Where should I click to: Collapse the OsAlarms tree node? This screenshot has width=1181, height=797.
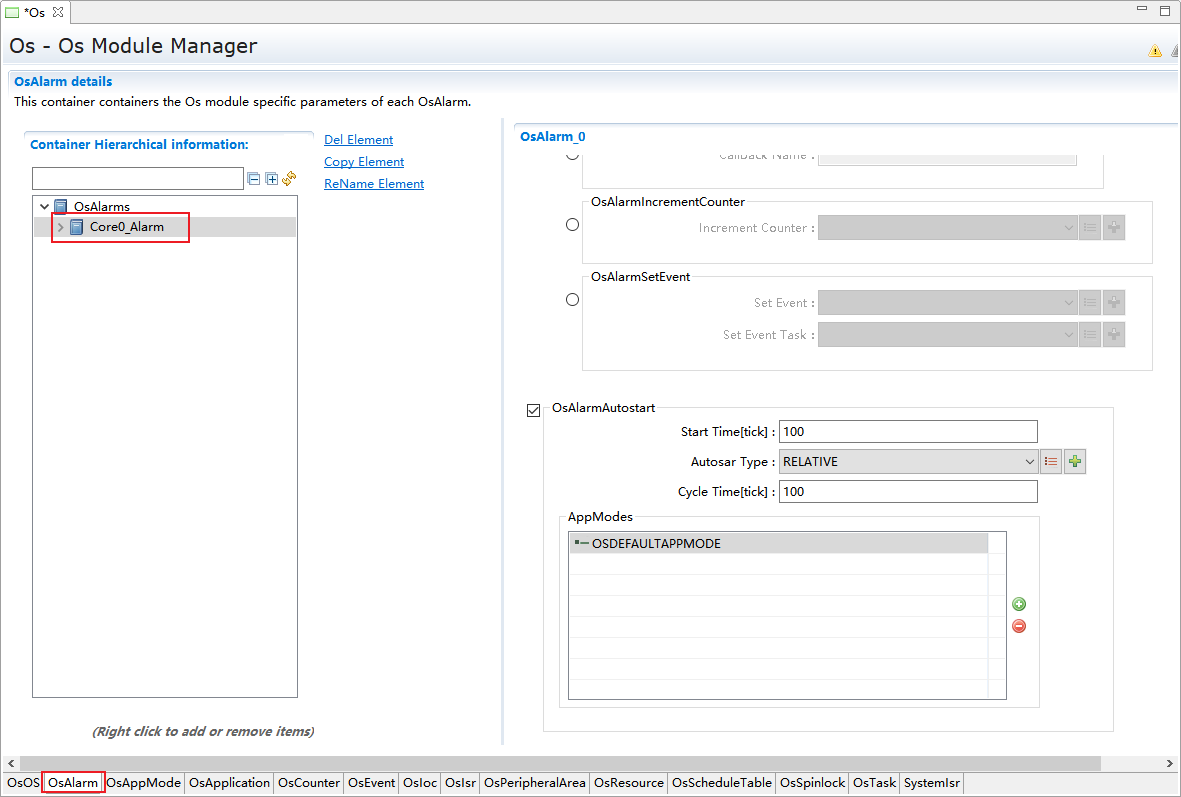44,207
